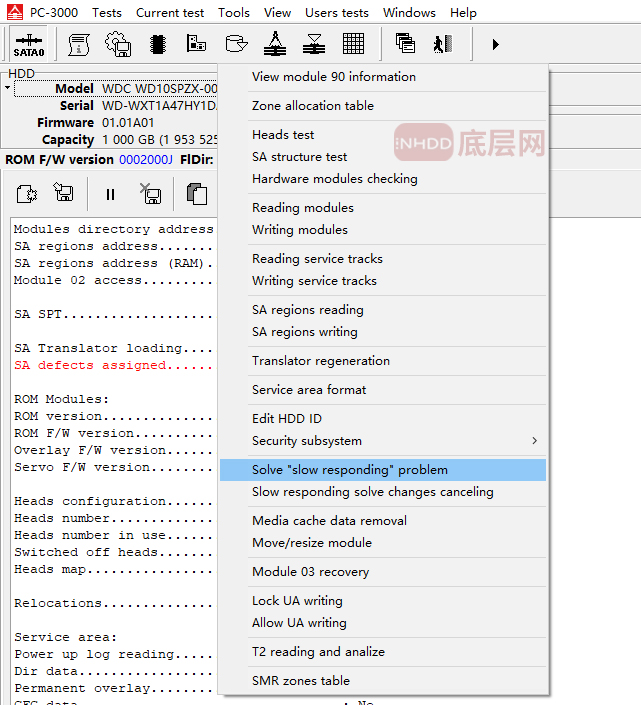This screenshot has width=641, height=705.
Task: Click the modules table toolbar icon
Action: pyautogui.click(x=196, y=44)
